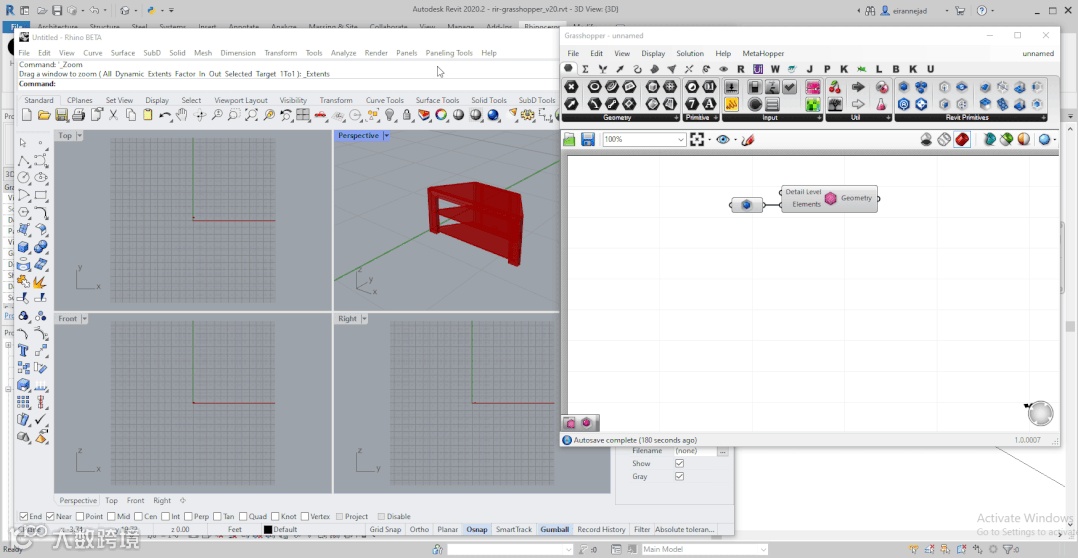Select the Circle tool in Rhino sidebar
Screen dimensions: 1078x558
coord(23,177)
